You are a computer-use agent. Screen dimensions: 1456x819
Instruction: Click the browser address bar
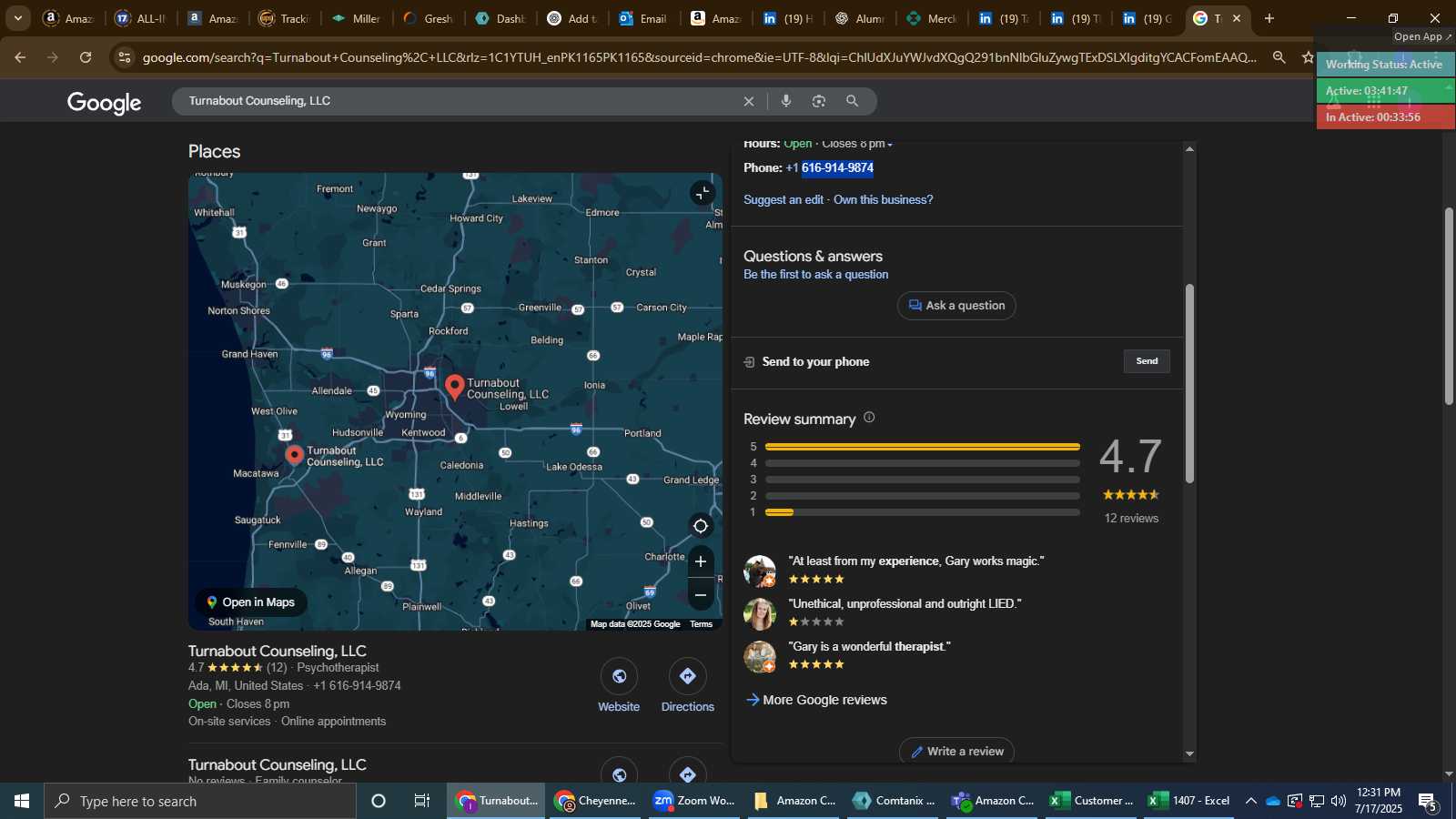[699, 57]
